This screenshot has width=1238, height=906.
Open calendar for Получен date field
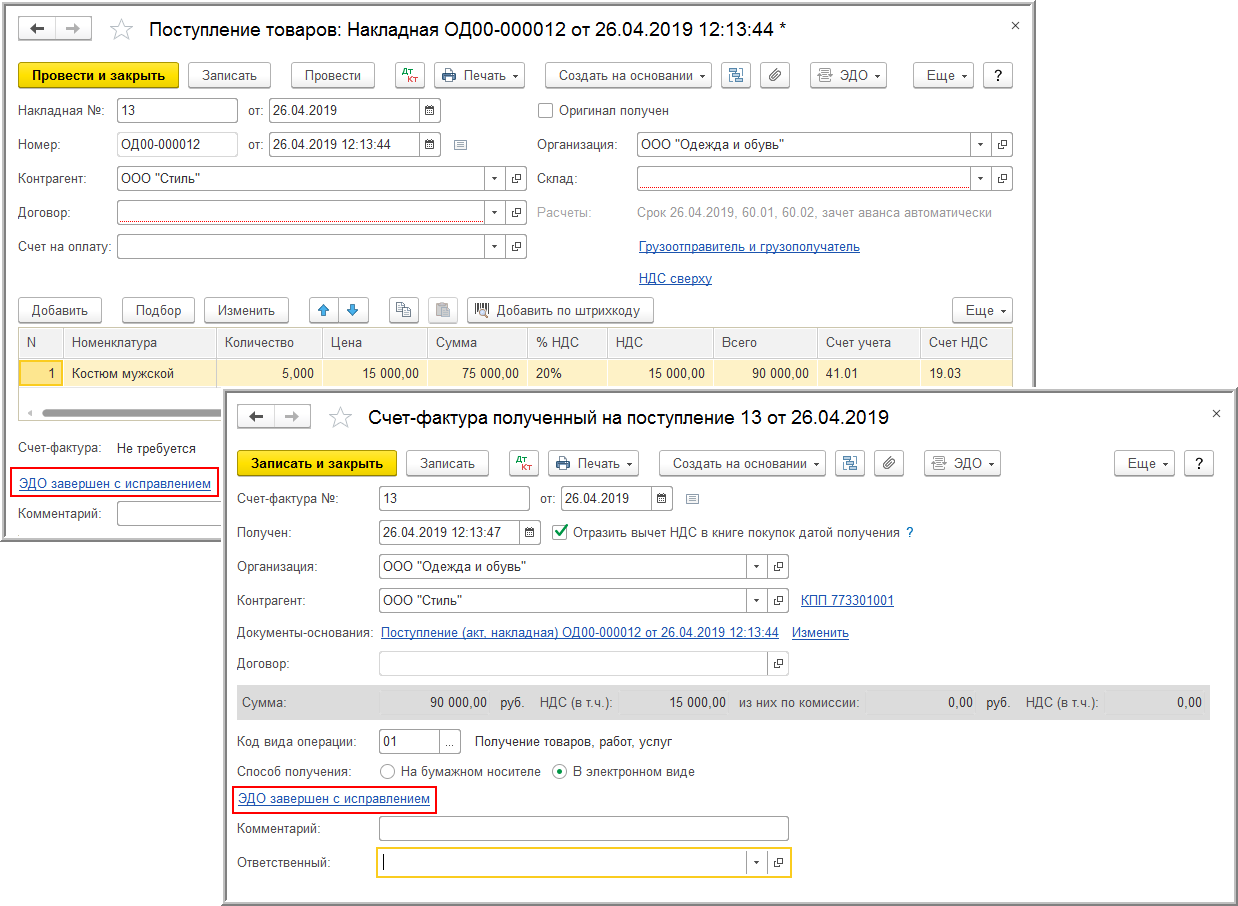tap(530, 533)
